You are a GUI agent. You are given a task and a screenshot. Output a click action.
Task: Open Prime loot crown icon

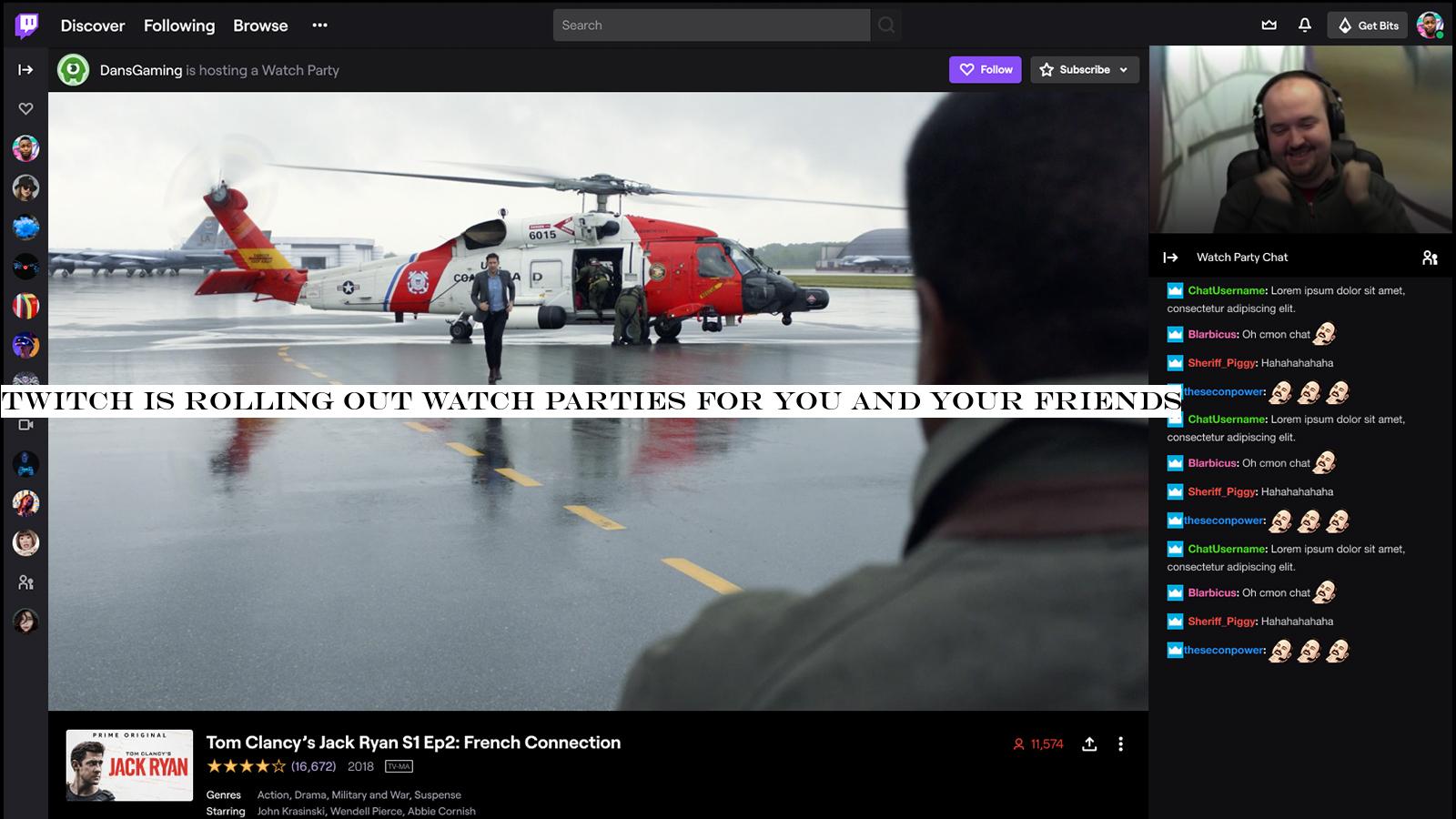point(1269,25)
